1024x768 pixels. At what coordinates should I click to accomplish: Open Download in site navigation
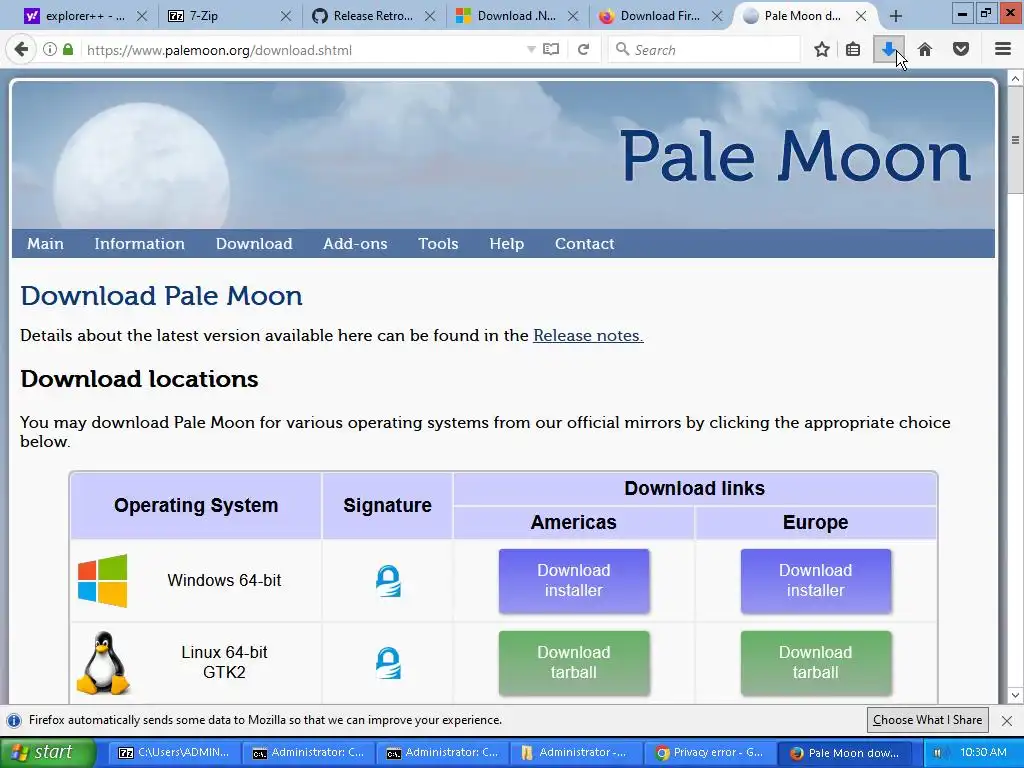tap(254, 244)
